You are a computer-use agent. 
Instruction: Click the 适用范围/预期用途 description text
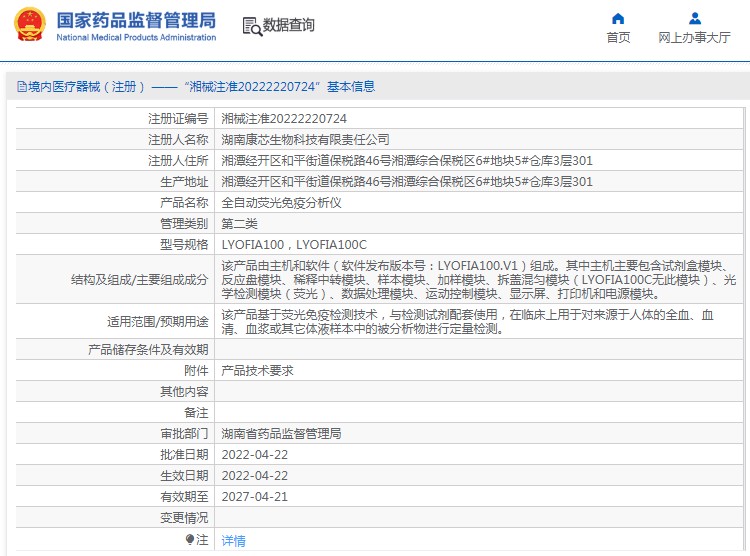(x=467, y=322)
